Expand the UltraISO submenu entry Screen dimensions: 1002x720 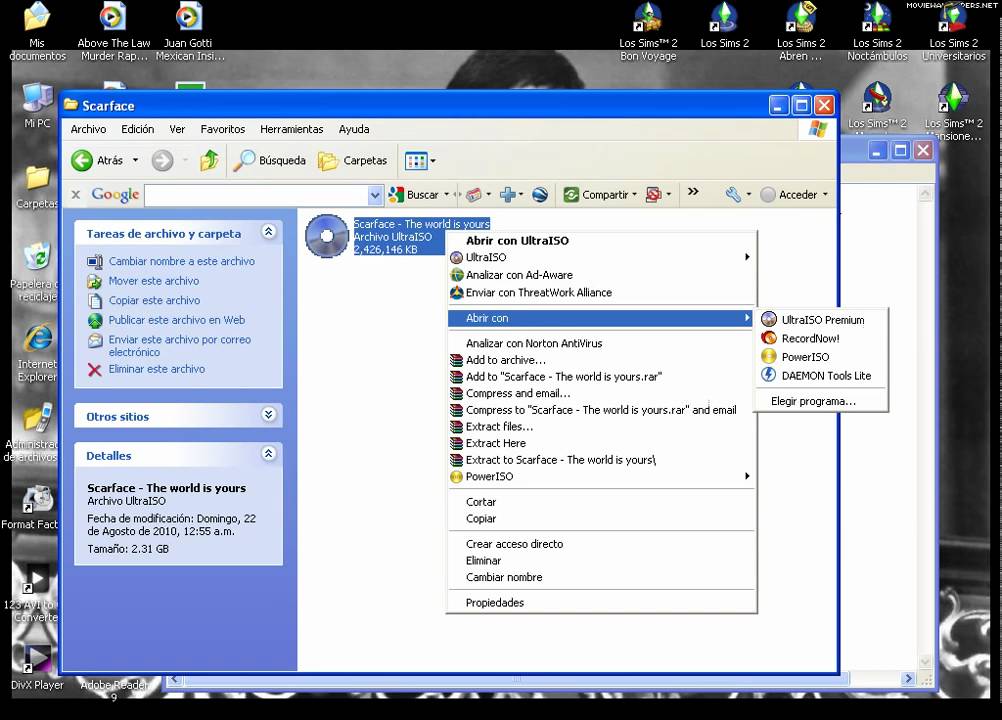(x=601, y=257)
